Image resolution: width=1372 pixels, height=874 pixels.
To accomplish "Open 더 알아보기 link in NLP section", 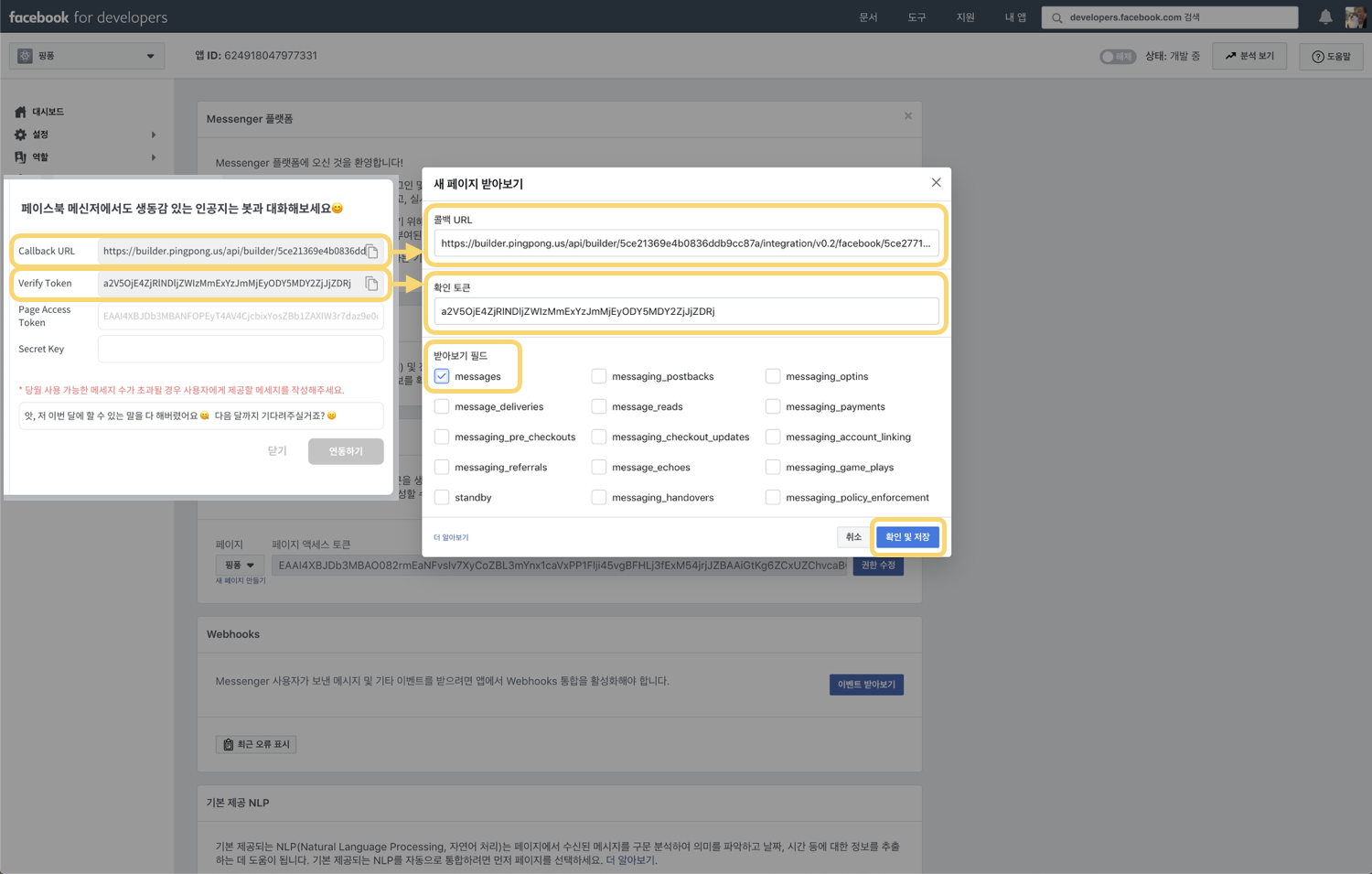I will click(630, 860).
